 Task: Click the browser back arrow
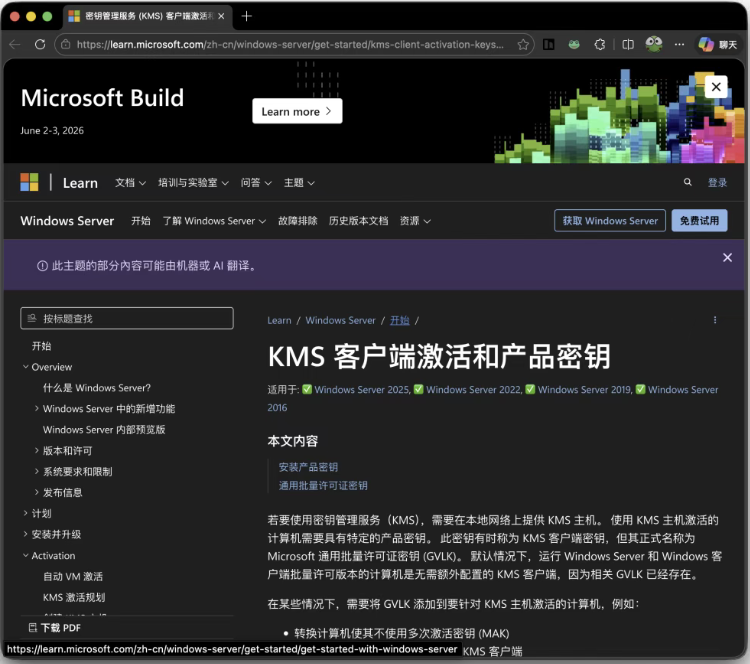point(15,44)
